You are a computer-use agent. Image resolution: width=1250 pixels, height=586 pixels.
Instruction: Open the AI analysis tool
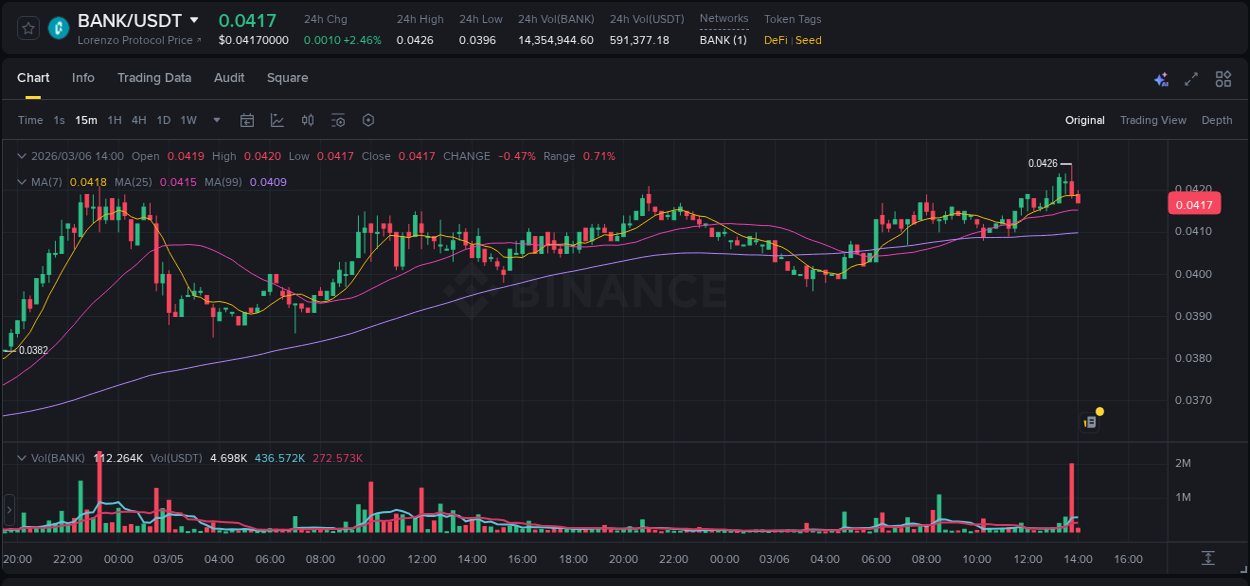pos(1161,78)
